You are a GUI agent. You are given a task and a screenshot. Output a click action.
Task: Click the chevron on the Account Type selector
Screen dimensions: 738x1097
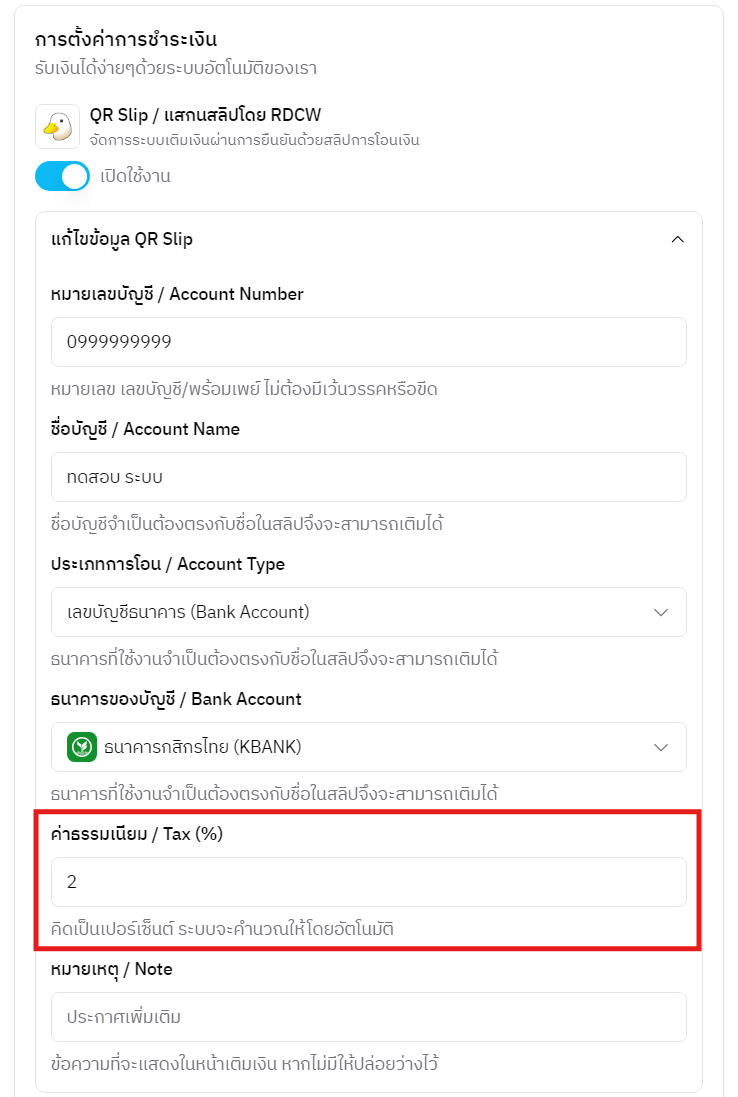click(x=661, y=611)
